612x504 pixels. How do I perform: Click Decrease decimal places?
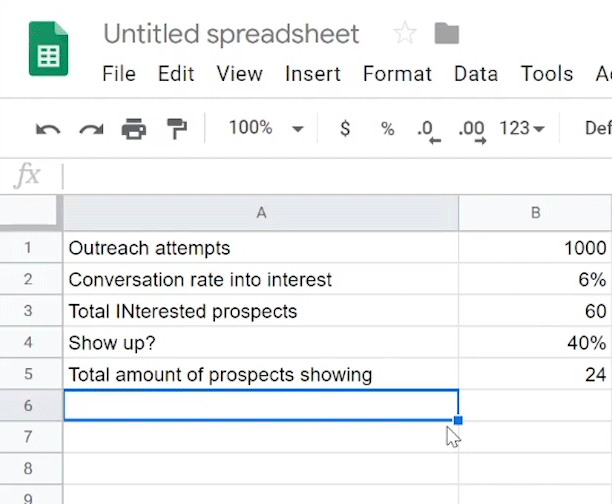429,129
